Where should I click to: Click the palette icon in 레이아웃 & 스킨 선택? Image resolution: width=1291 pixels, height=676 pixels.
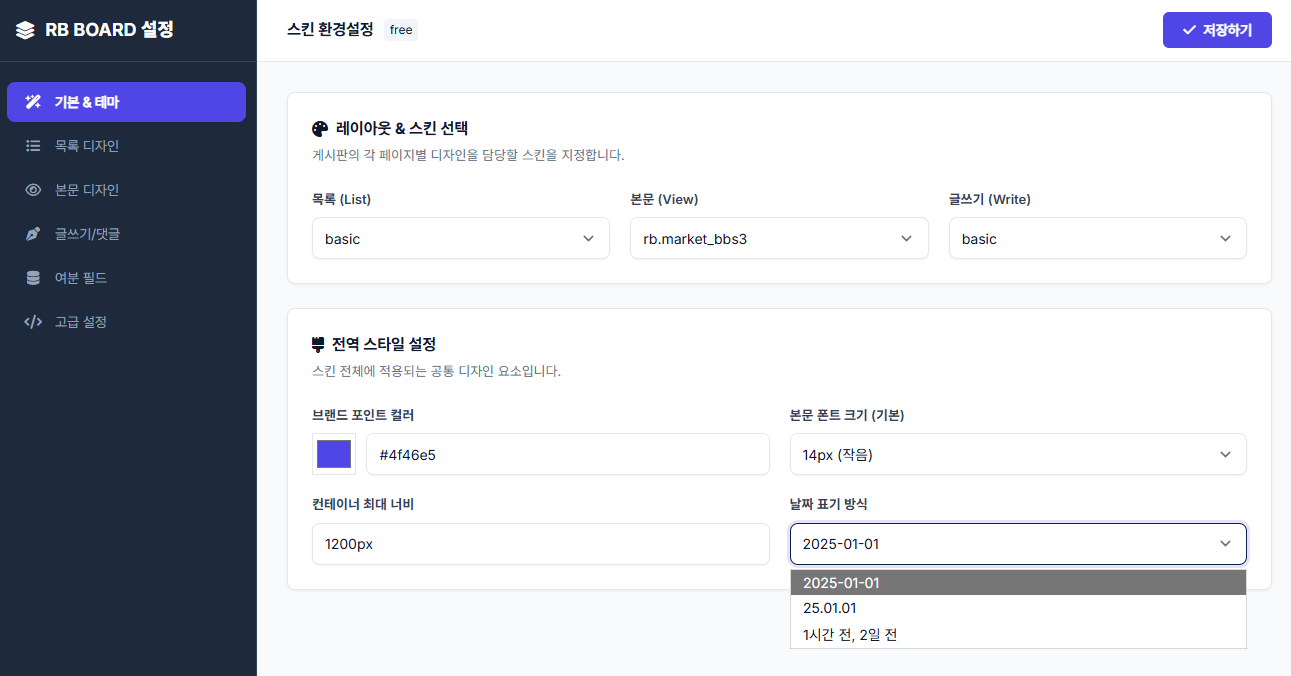click(320, 128)
